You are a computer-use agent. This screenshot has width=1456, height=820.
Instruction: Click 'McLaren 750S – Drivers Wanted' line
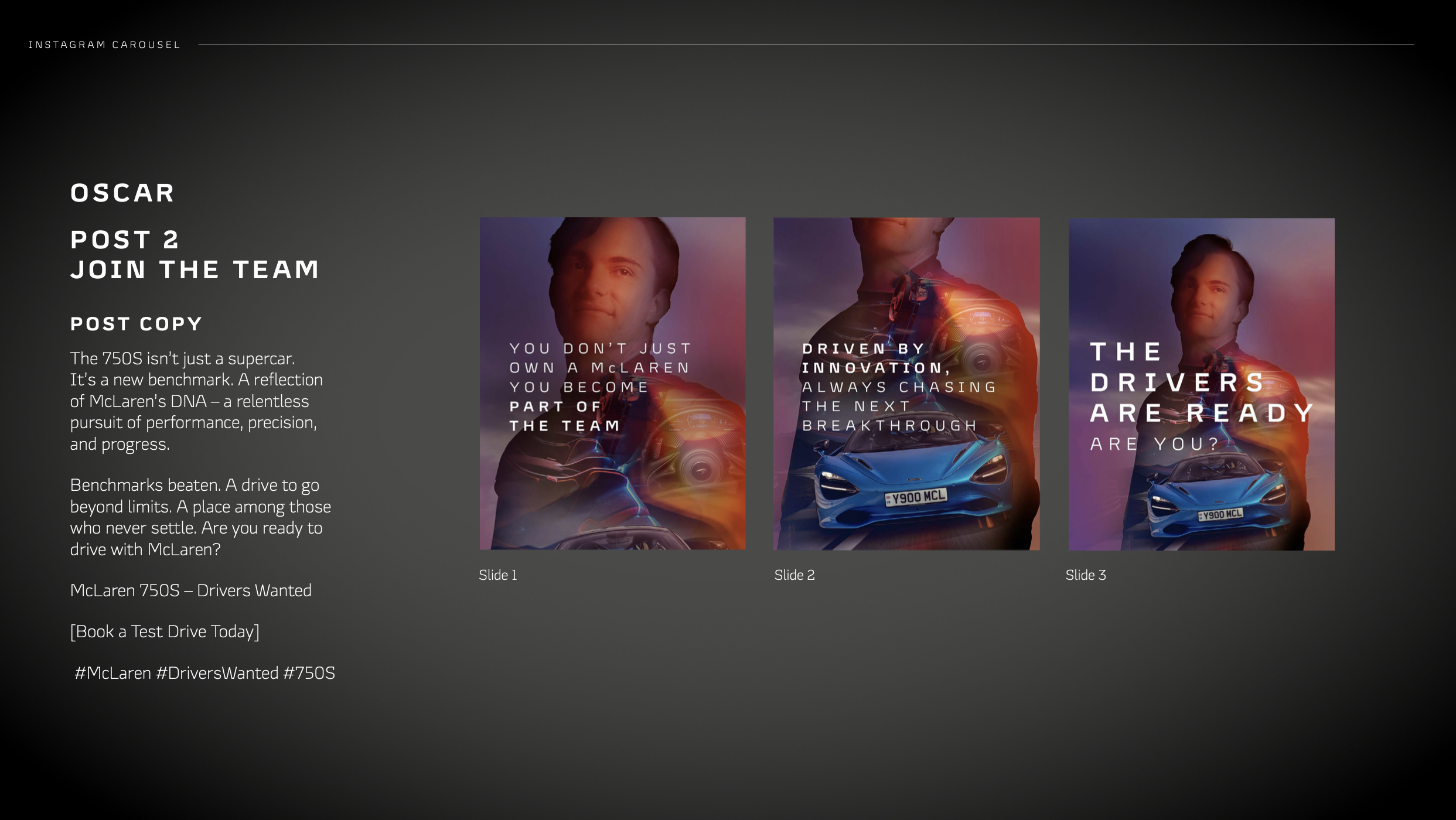190,590
